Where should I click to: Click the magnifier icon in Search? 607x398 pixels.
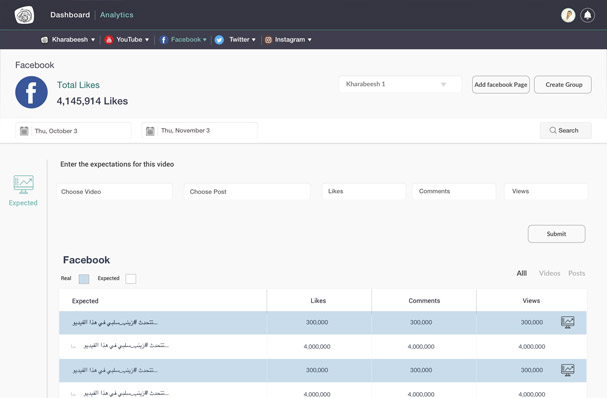553,130
